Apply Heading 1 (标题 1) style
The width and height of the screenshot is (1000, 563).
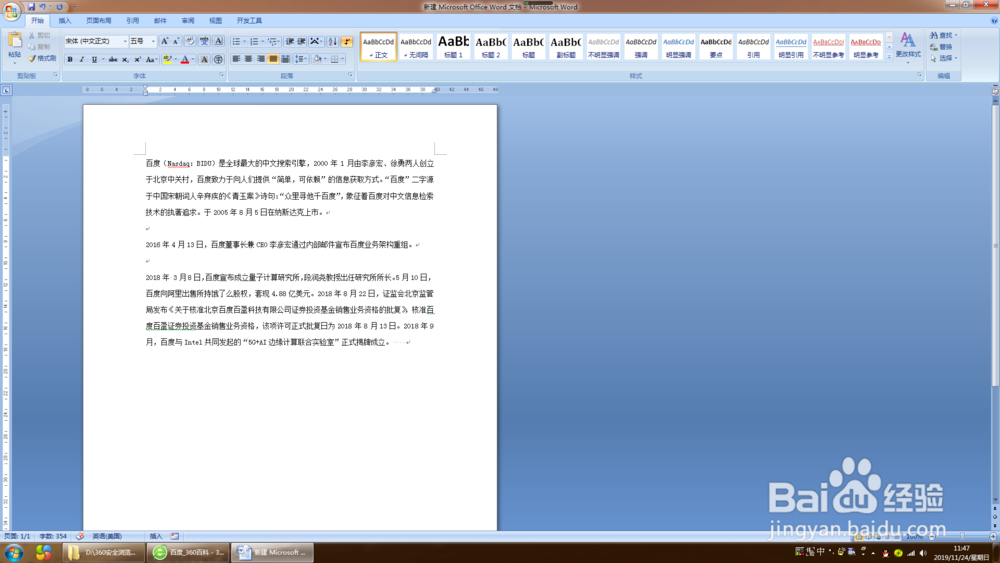[x=453, y=47]
